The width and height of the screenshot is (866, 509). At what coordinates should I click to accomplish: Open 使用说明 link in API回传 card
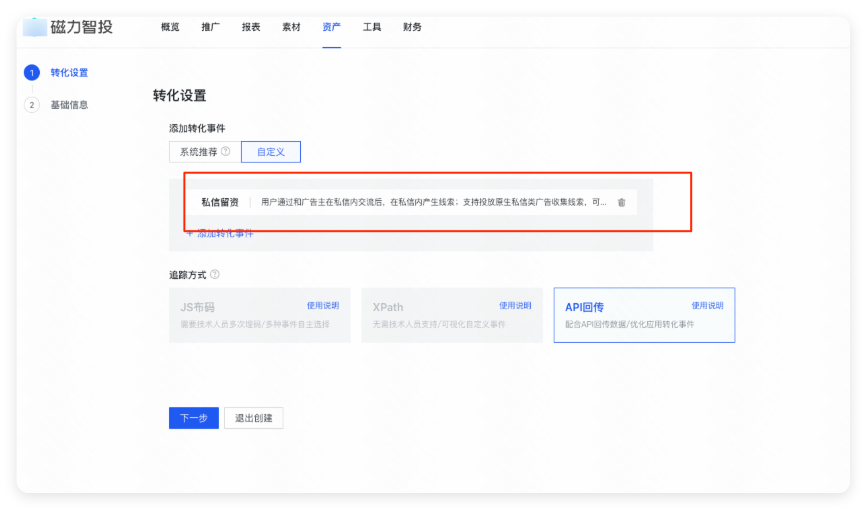point(707,305)
